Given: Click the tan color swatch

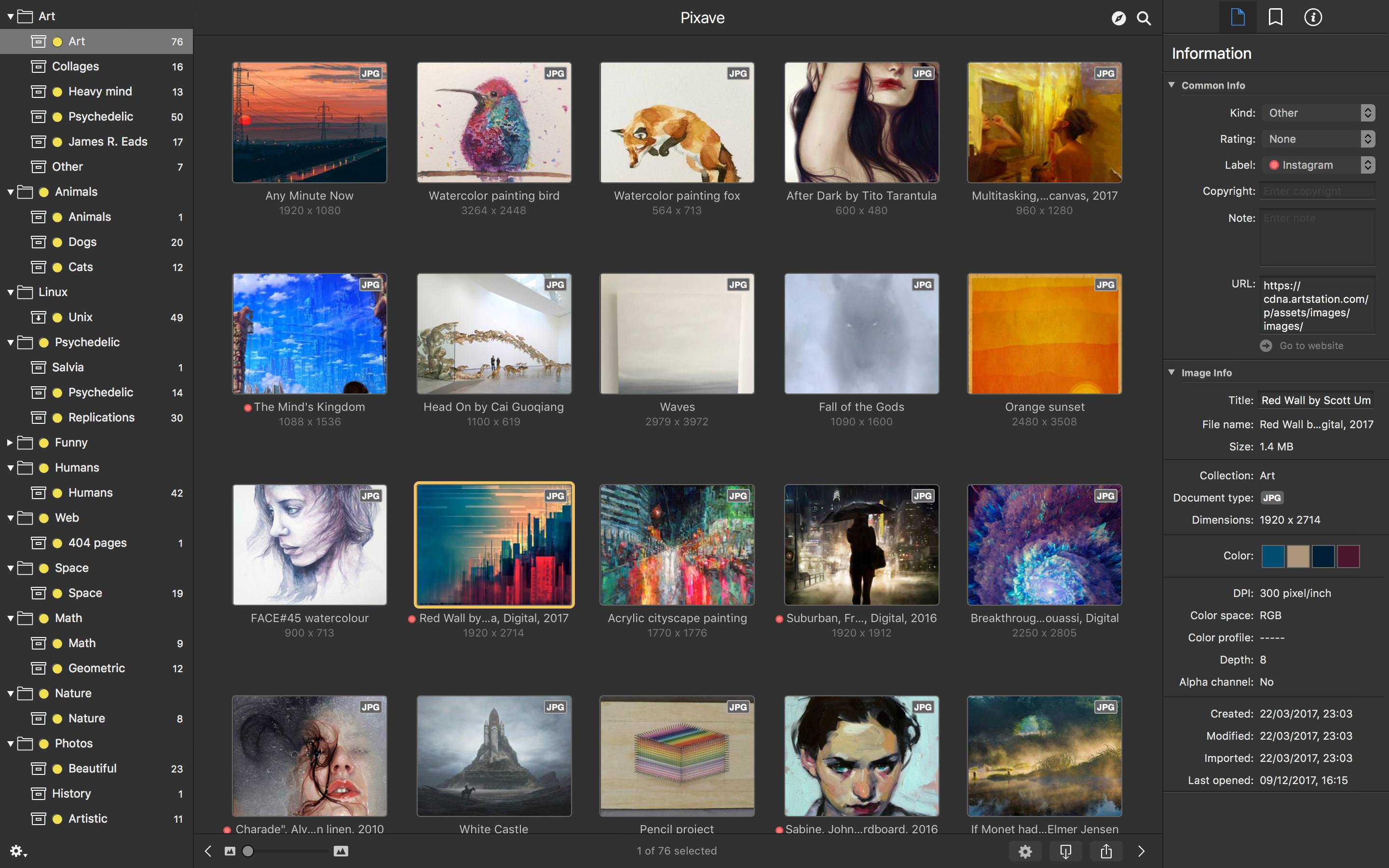Looking at the screenshot, I should 1298,556.
